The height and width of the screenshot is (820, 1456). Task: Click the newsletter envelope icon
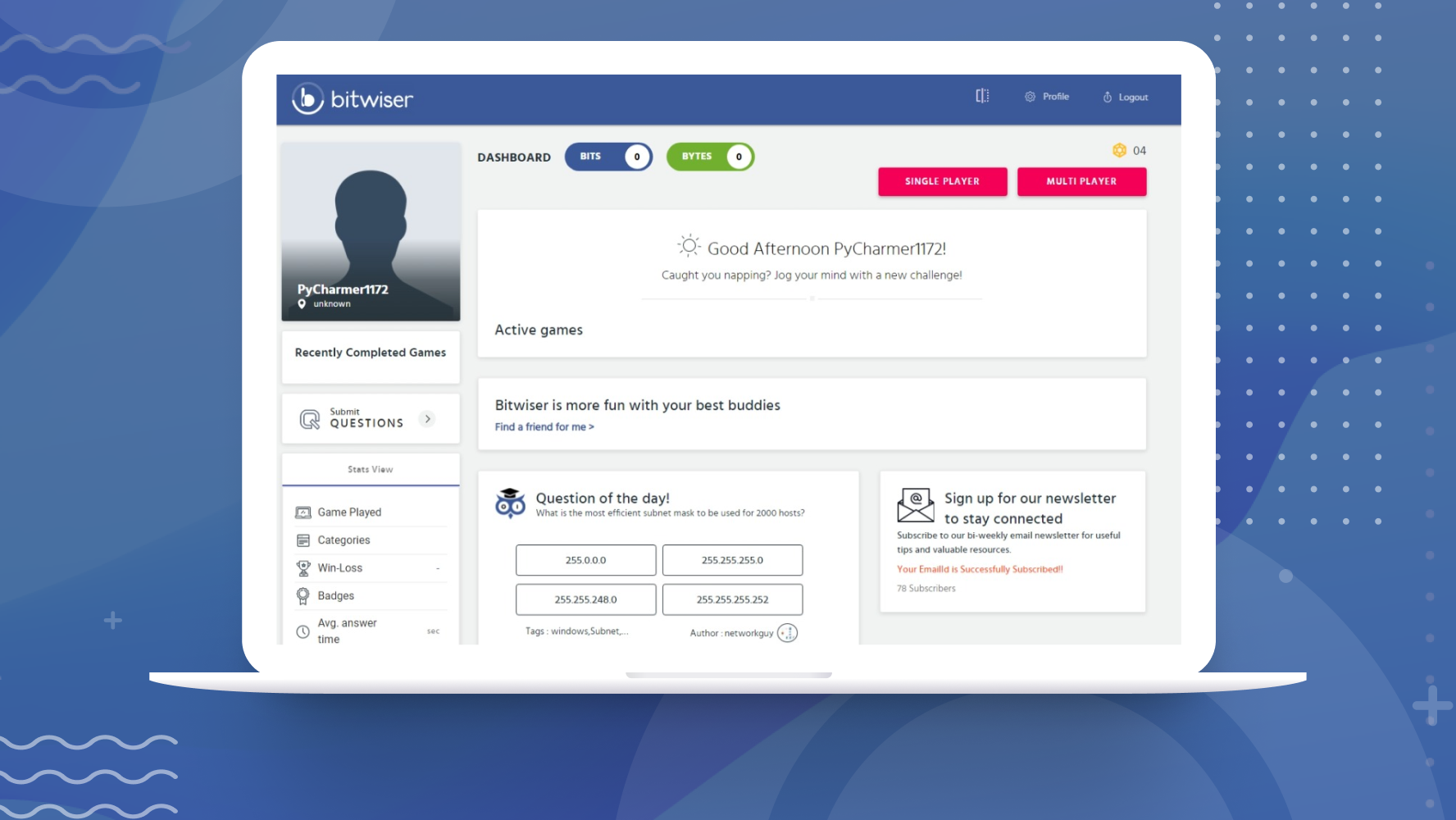tap(914, 505)
